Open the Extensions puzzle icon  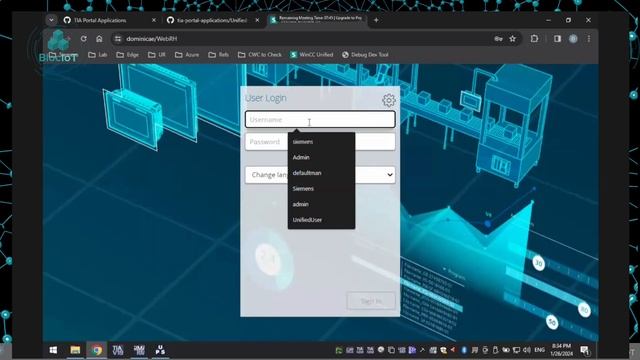tap(534, 39)
